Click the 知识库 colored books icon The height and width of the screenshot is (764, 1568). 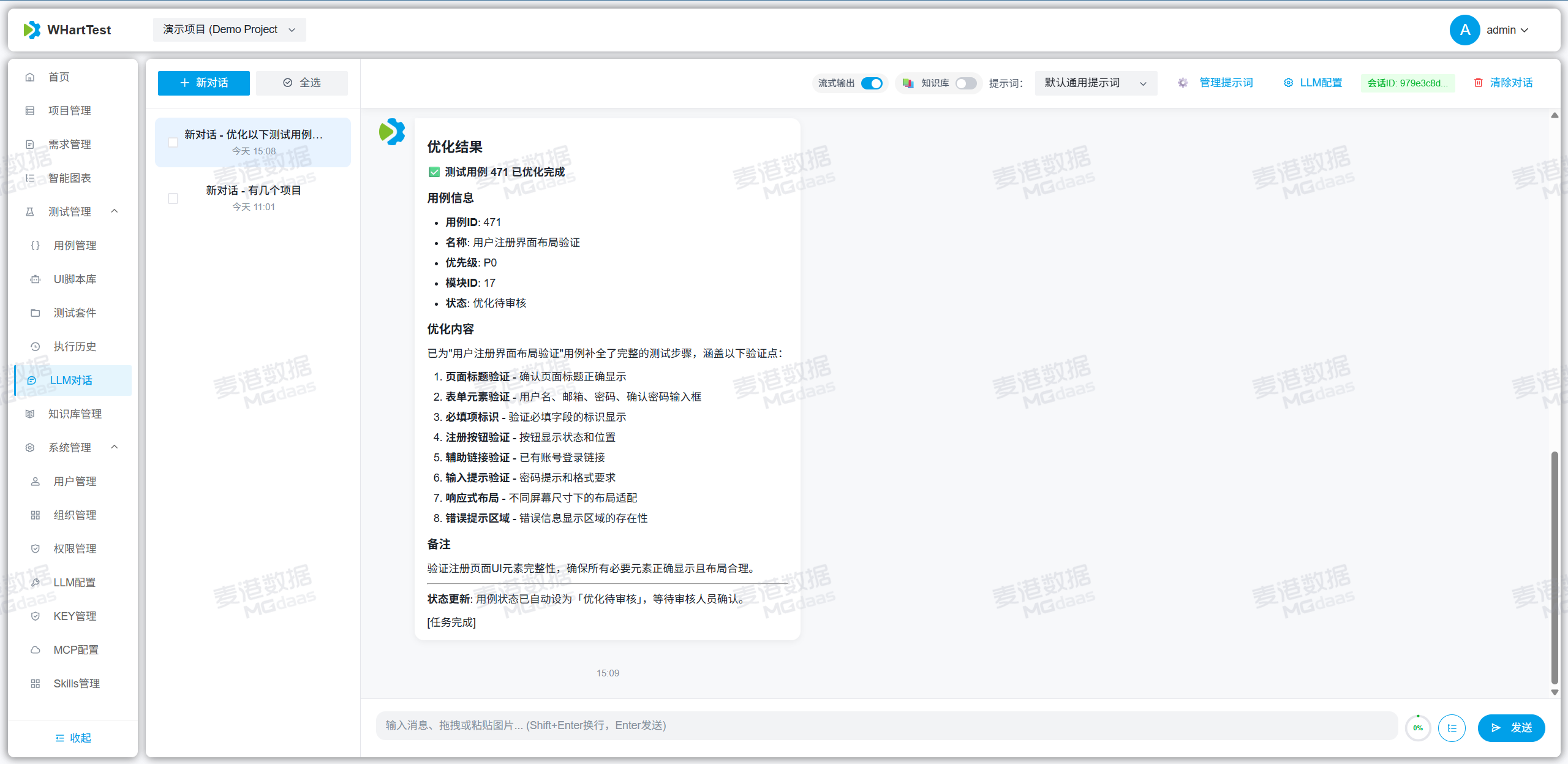[908, 83]
